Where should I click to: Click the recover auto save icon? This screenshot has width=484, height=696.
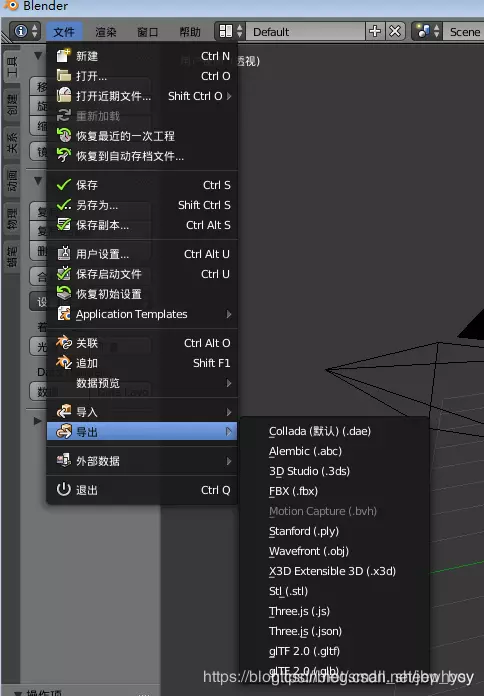point(63,156)
